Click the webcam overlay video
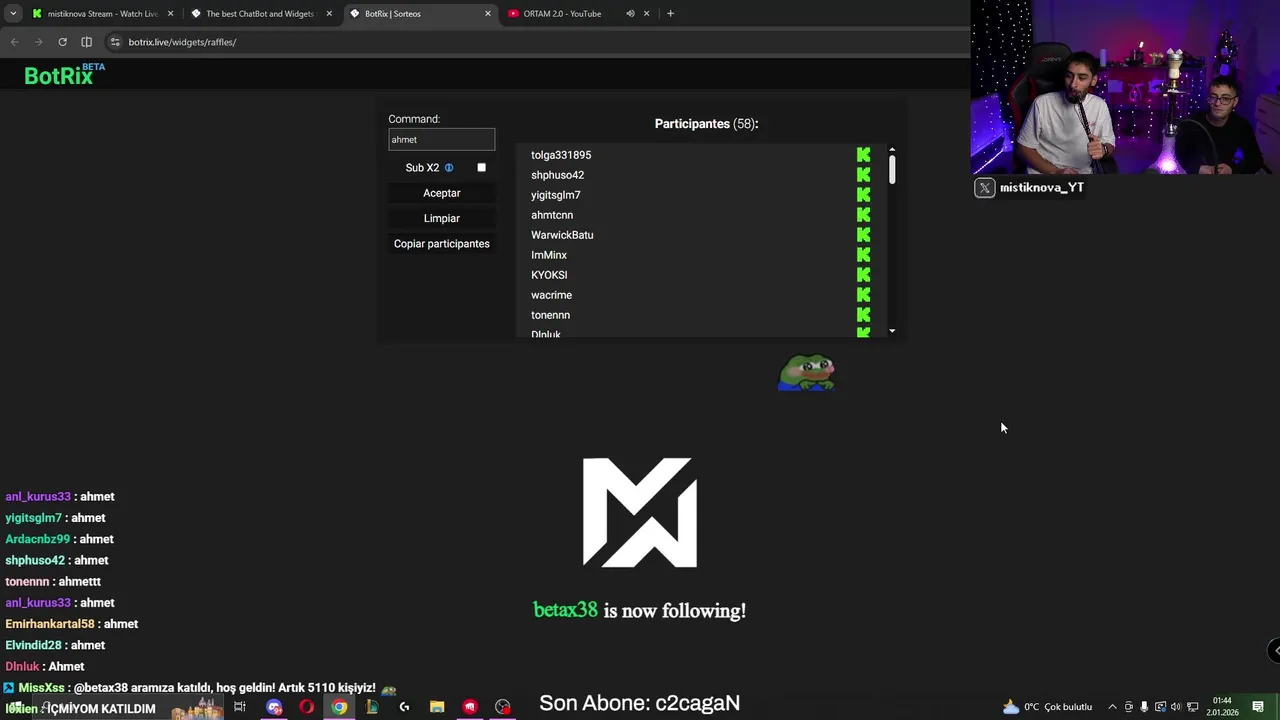The image size is (1280, 720). (x=1125, y=87)
